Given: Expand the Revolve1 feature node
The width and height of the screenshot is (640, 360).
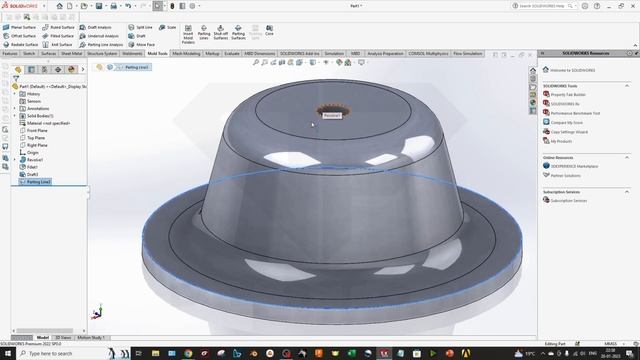Looking at the screenshot, I should (15, 160).
